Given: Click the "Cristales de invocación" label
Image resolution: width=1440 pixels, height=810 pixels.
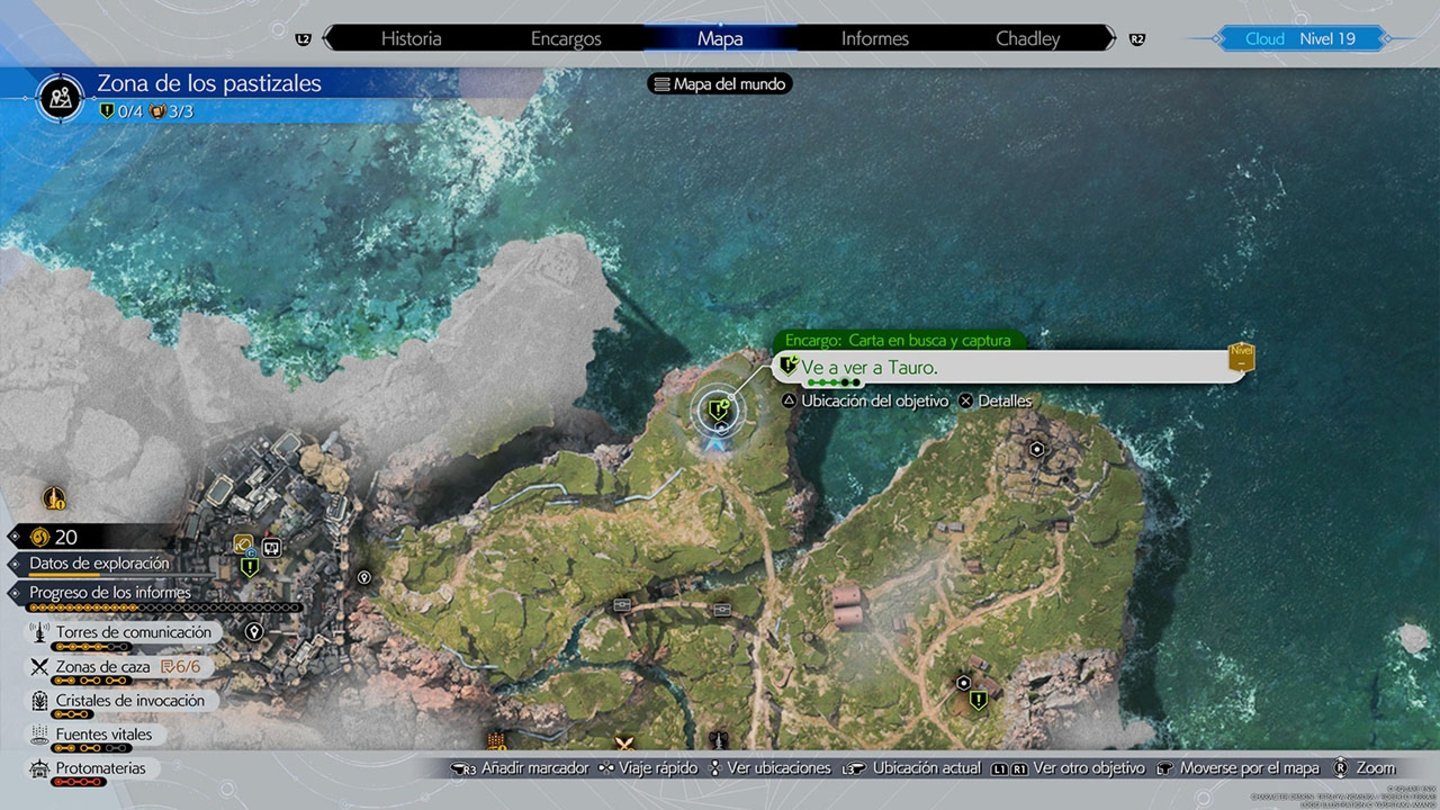Looking at the screenshot, I should (130, 700).
